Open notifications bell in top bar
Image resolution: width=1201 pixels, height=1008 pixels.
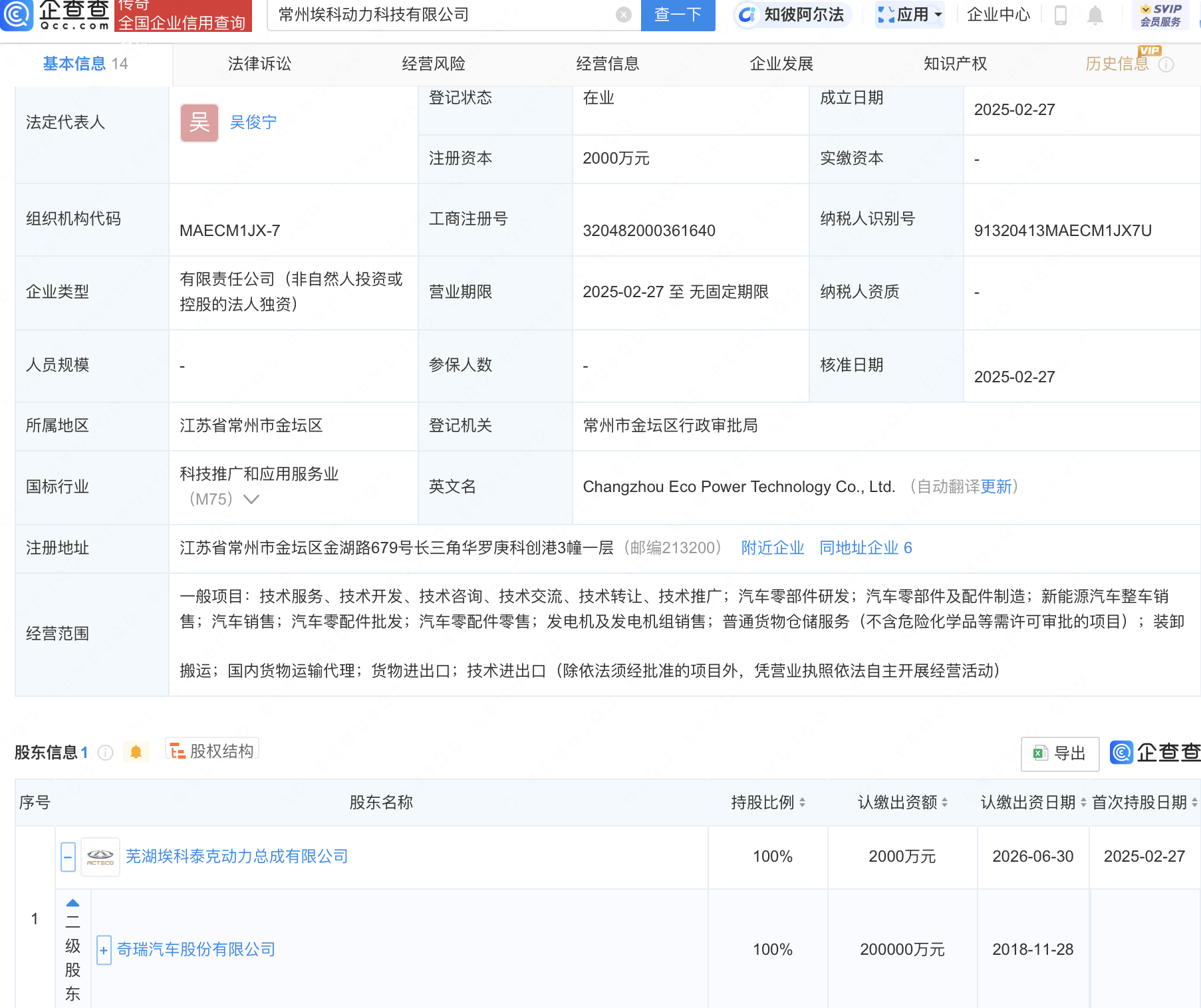[1095, 15]
